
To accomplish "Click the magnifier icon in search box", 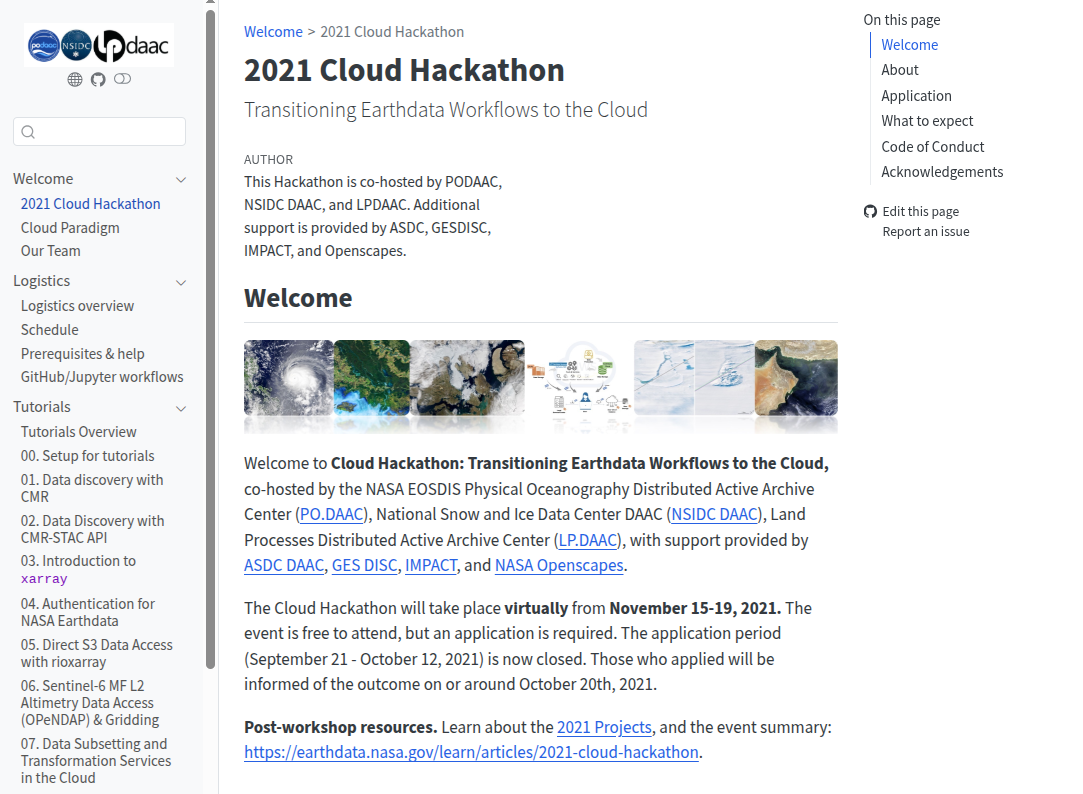I will tap(28, 132).
